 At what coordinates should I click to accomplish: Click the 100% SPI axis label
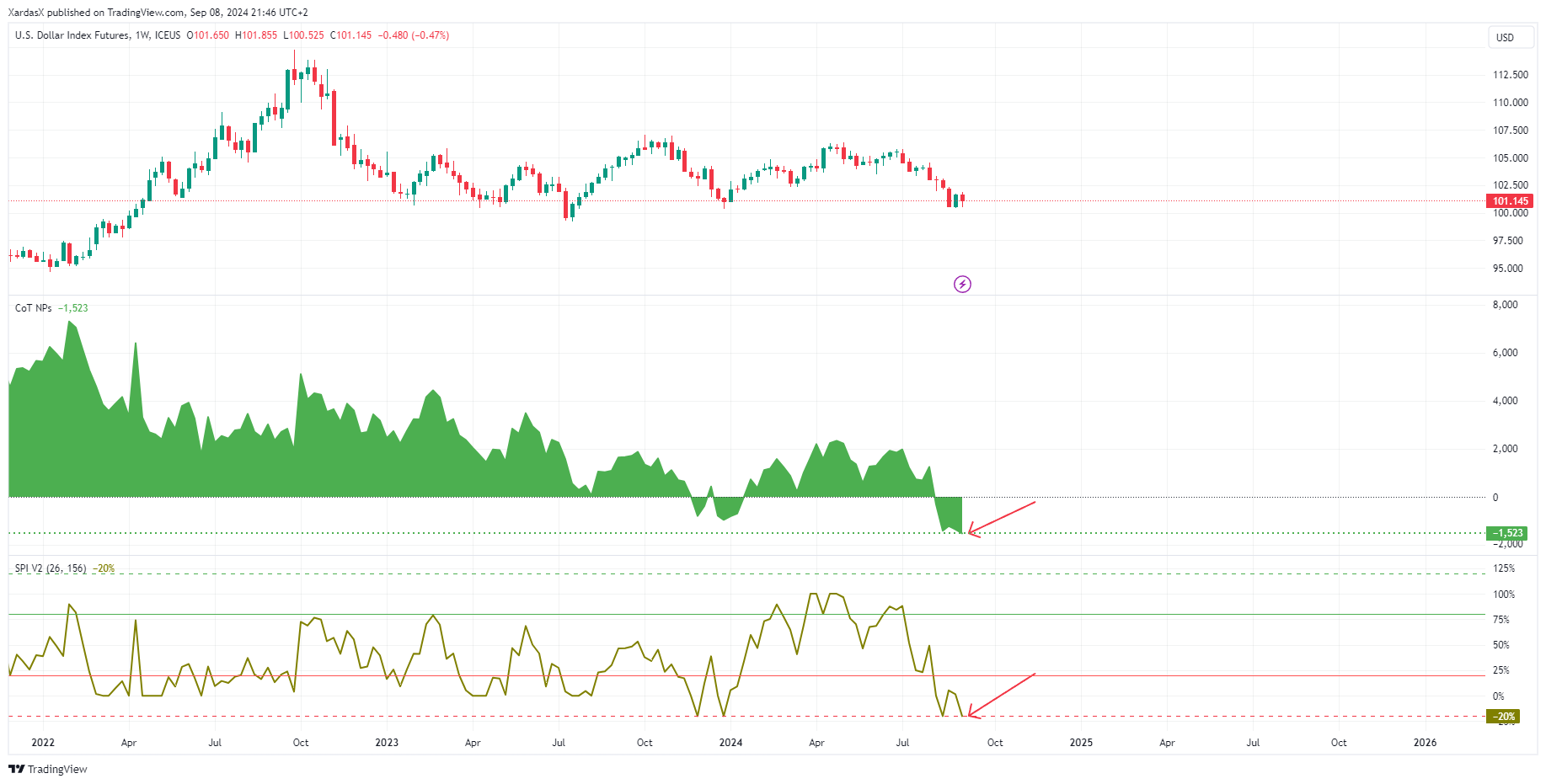click(1504, 595)
